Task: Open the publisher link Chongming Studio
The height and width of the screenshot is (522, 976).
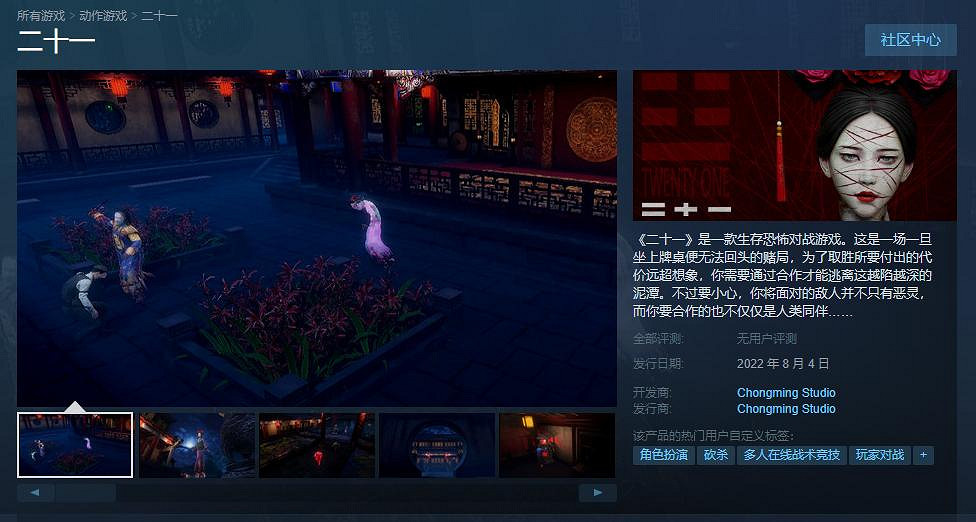Action: coord(786,409)
